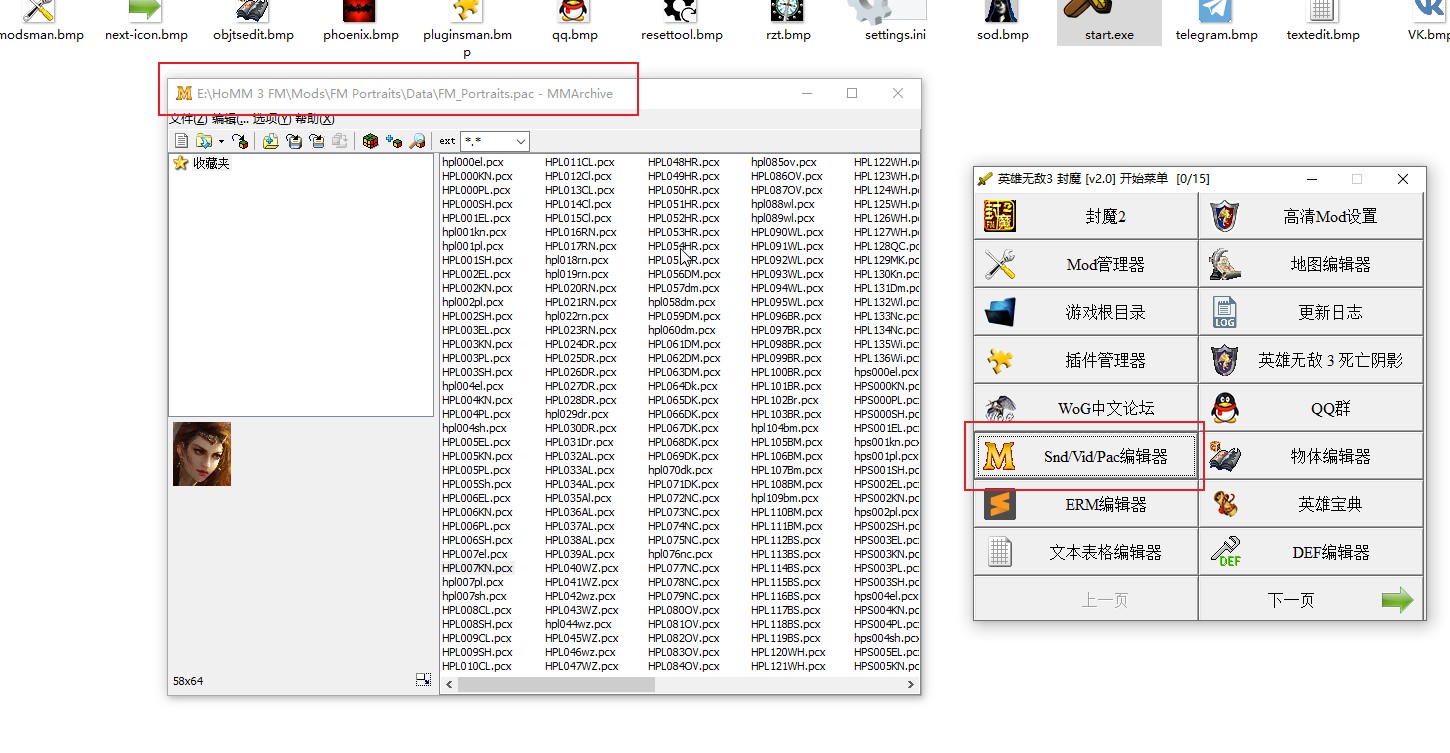Launch 插件管理器 plugin manager
The width and height of the screenshot is (1450, 753).
1085,360
